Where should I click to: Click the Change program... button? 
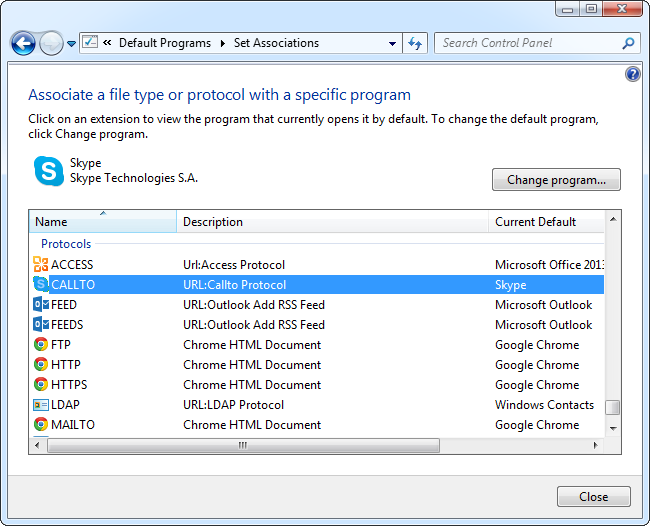pyautogui.click(x=556, y=180)
